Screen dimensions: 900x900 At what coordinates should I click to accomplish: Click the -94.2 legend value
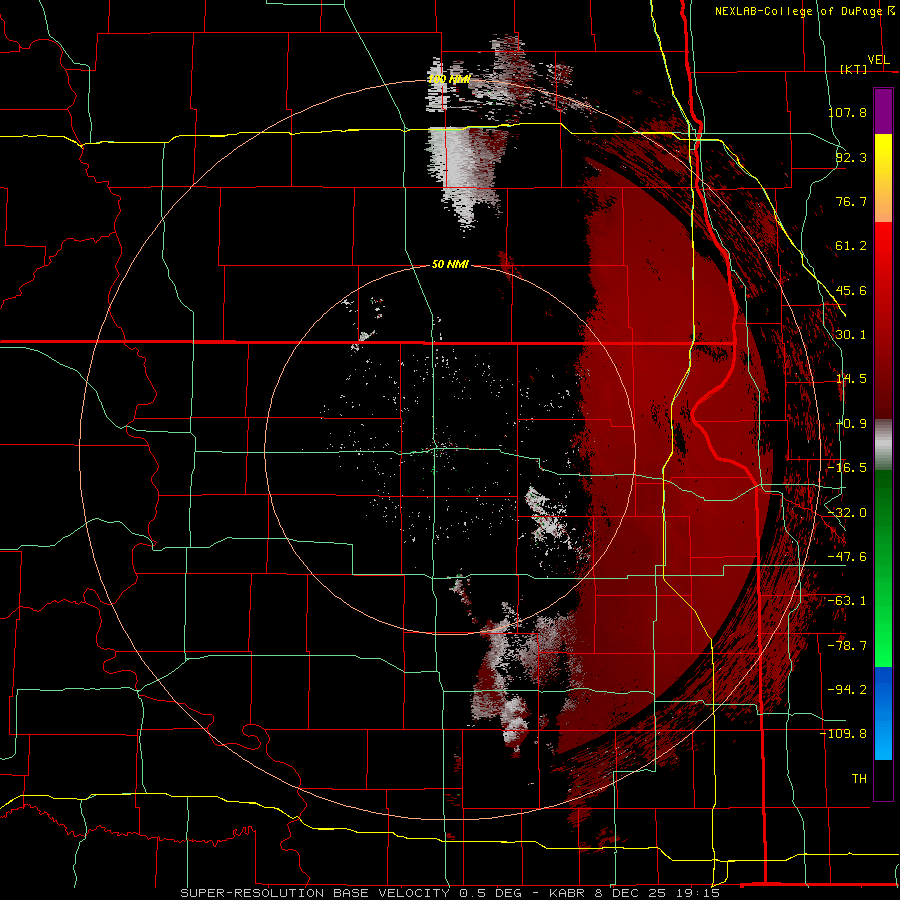pos(847,689)
